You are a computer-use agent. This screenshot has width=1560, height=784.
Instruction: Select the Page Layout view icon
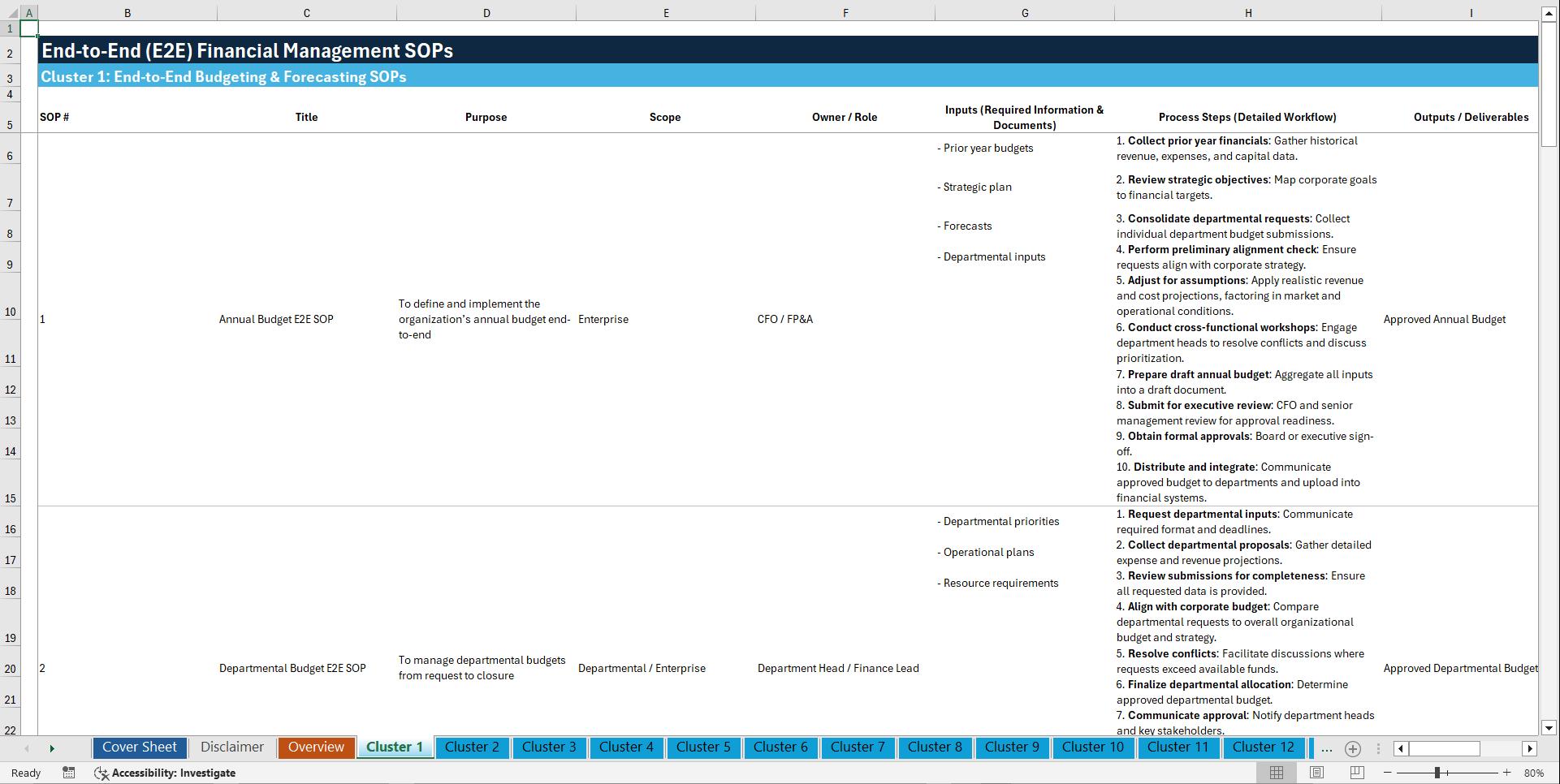tap(1316, 773)
